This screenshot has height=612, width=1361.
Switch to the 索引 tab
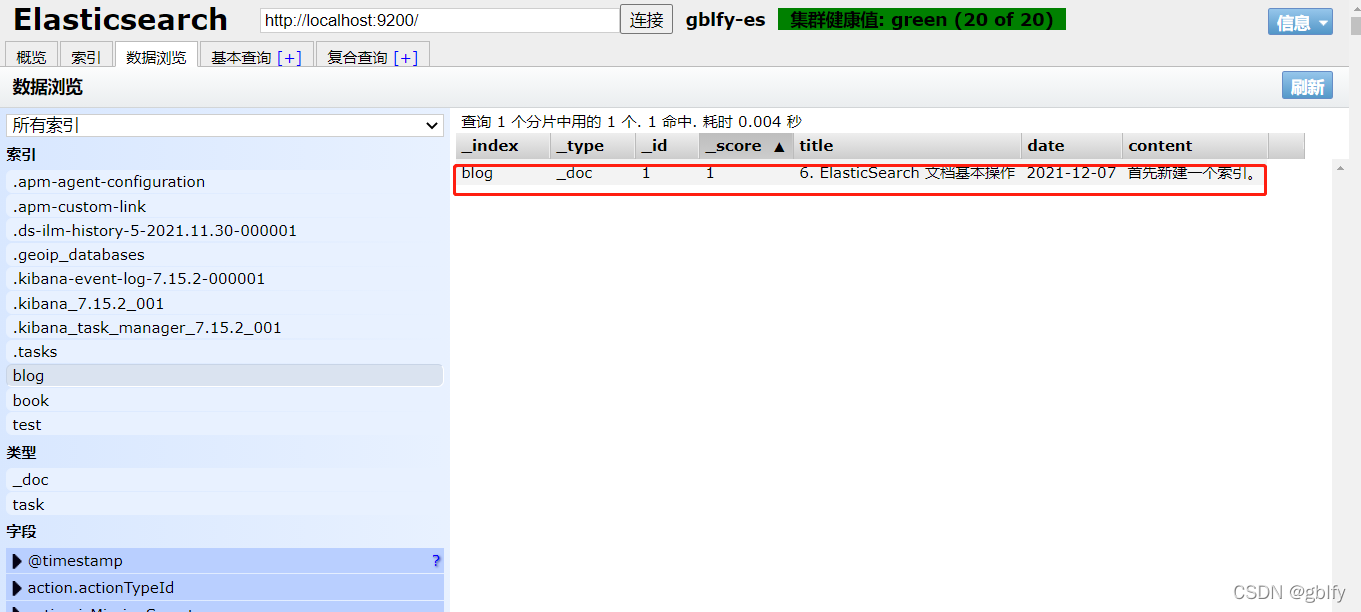(x=86, y=57)
